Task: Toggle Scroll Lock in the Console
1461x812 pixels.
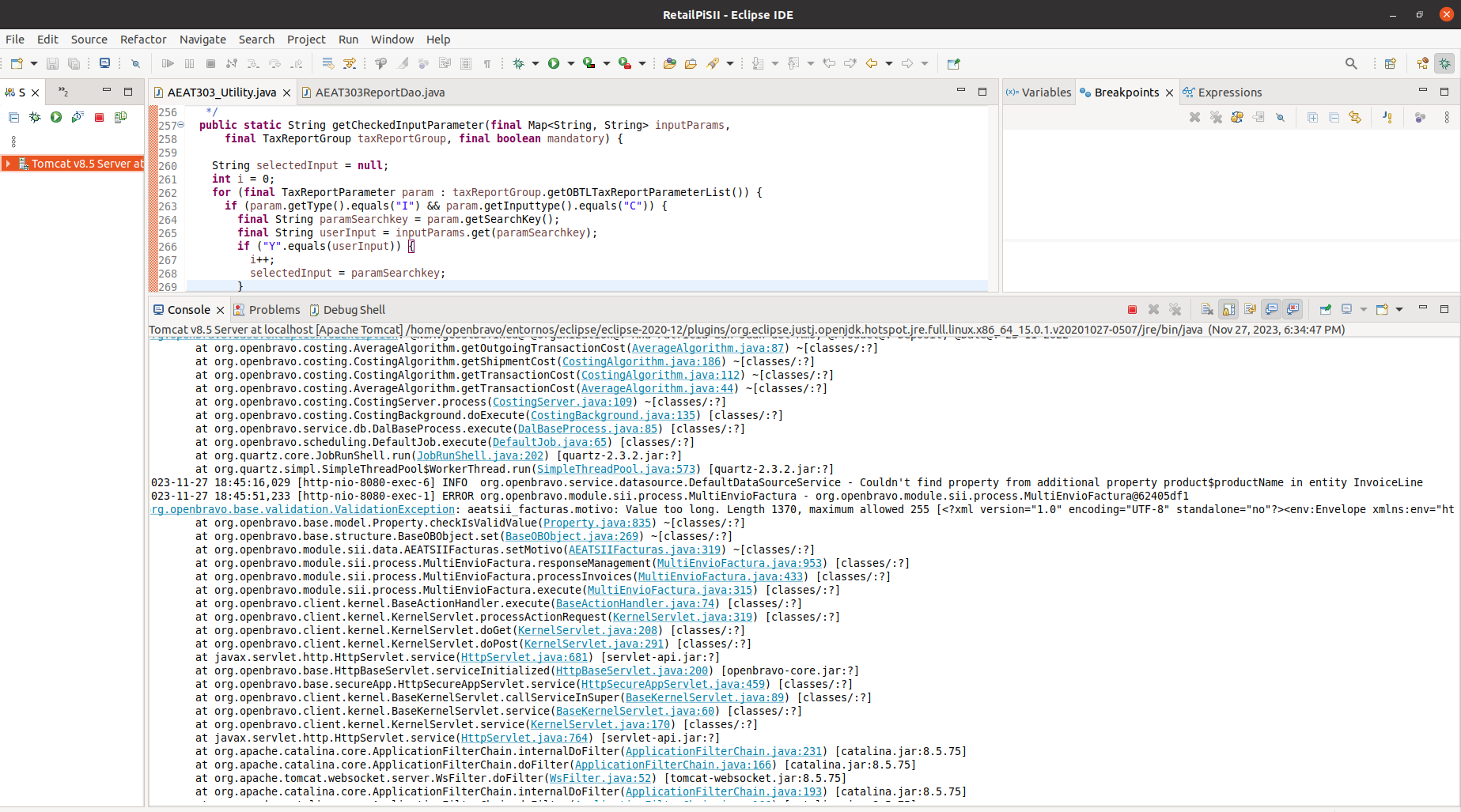Action: 1228,310
